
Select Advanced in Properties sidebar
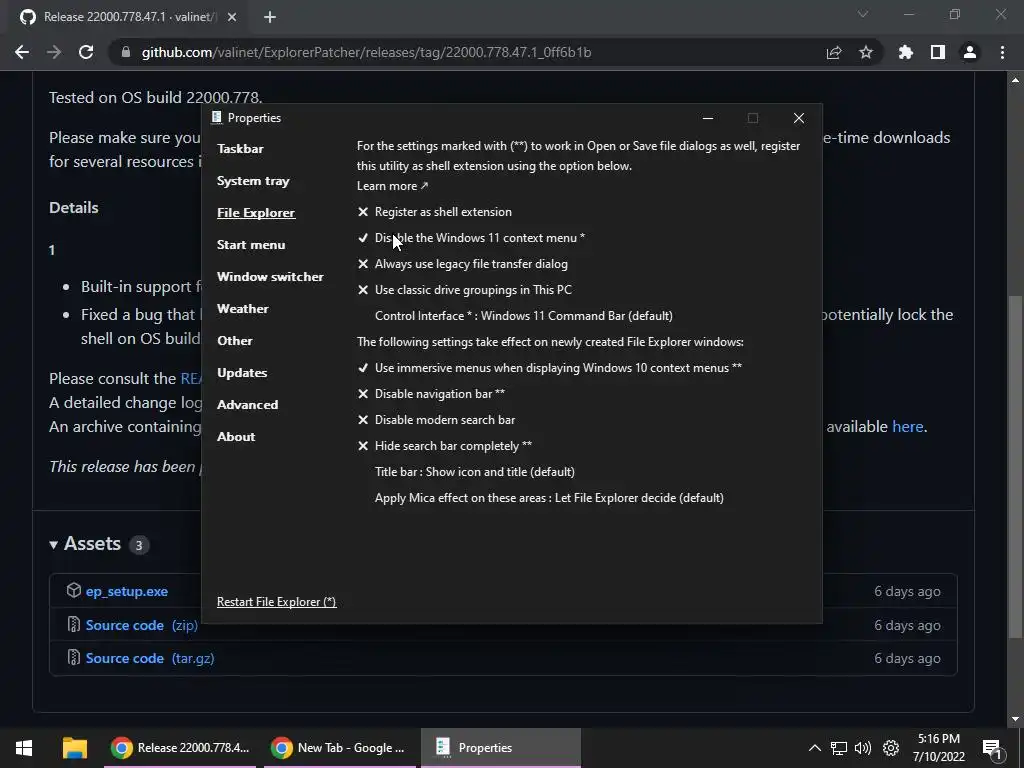pos(248,405)
